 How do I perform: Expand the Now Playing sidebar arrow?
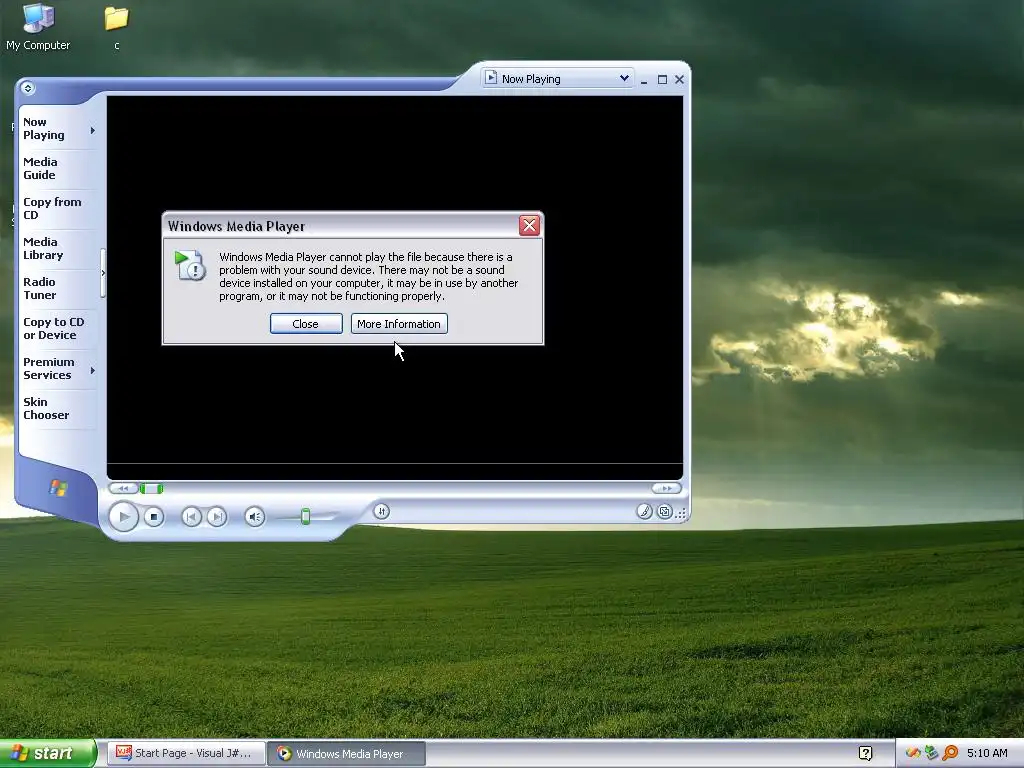pyautogui.click(x=93, y=131)
